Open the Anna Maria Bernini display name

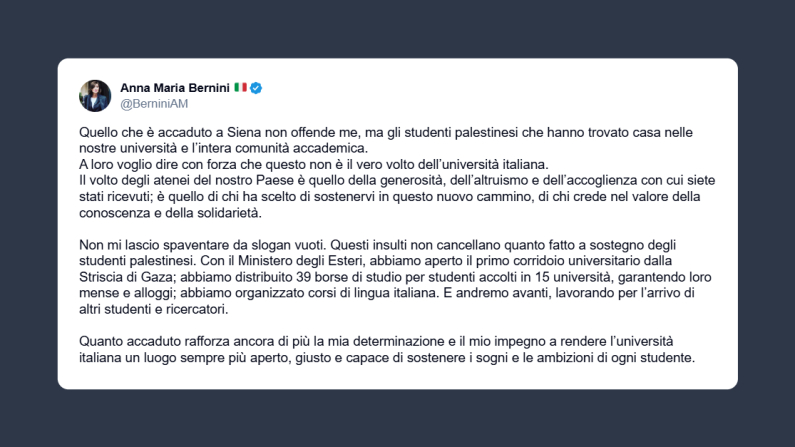(x=175, y=88)
